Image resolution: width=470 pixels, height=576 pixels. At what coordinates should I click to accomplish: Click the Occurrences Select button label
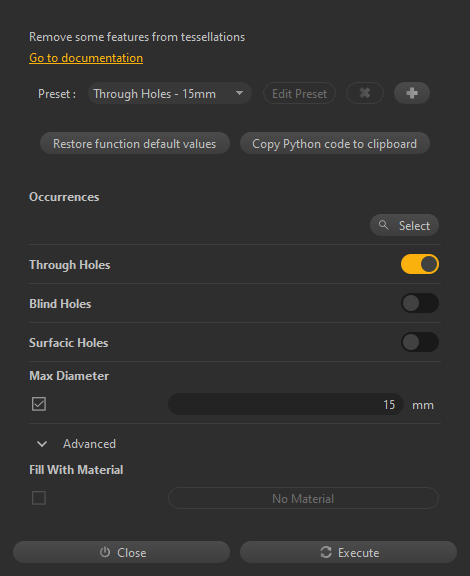(x=414, y=225)
